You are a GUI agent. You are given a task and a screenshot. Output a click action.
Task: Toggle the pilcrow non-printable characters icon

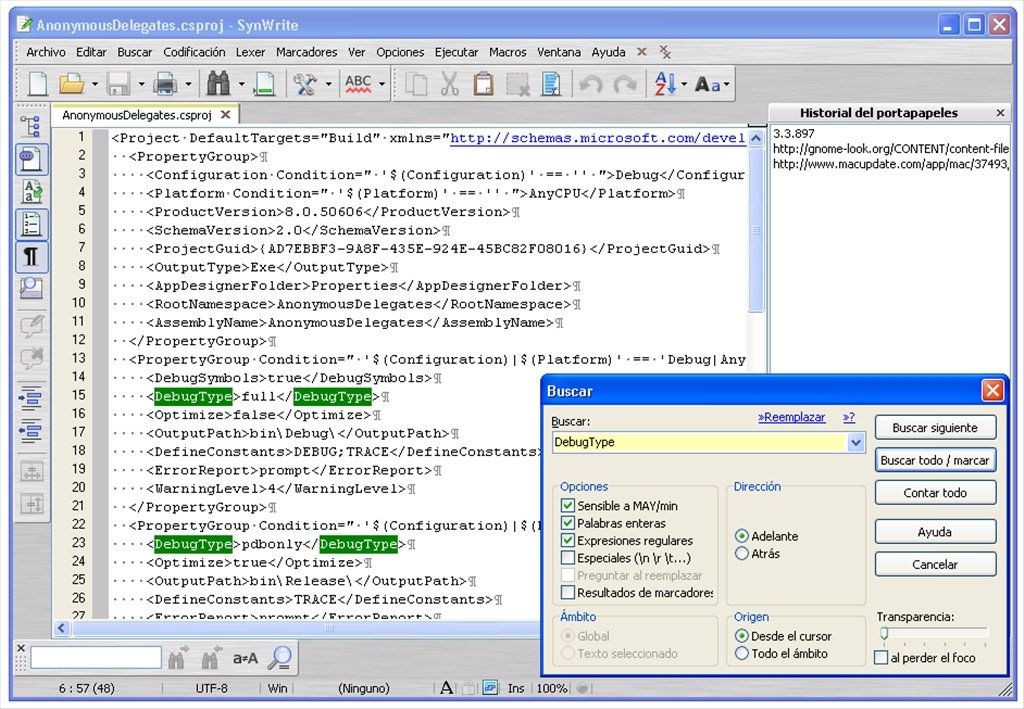coord(31,257)
